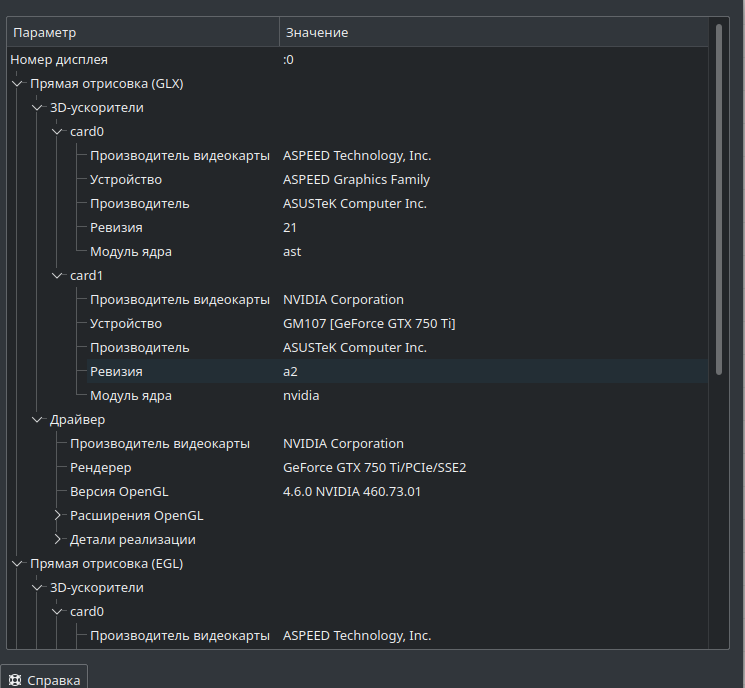Collapse the EGL 3D-ускорители node
745x688 pixels.
click(x=37, y=588)
